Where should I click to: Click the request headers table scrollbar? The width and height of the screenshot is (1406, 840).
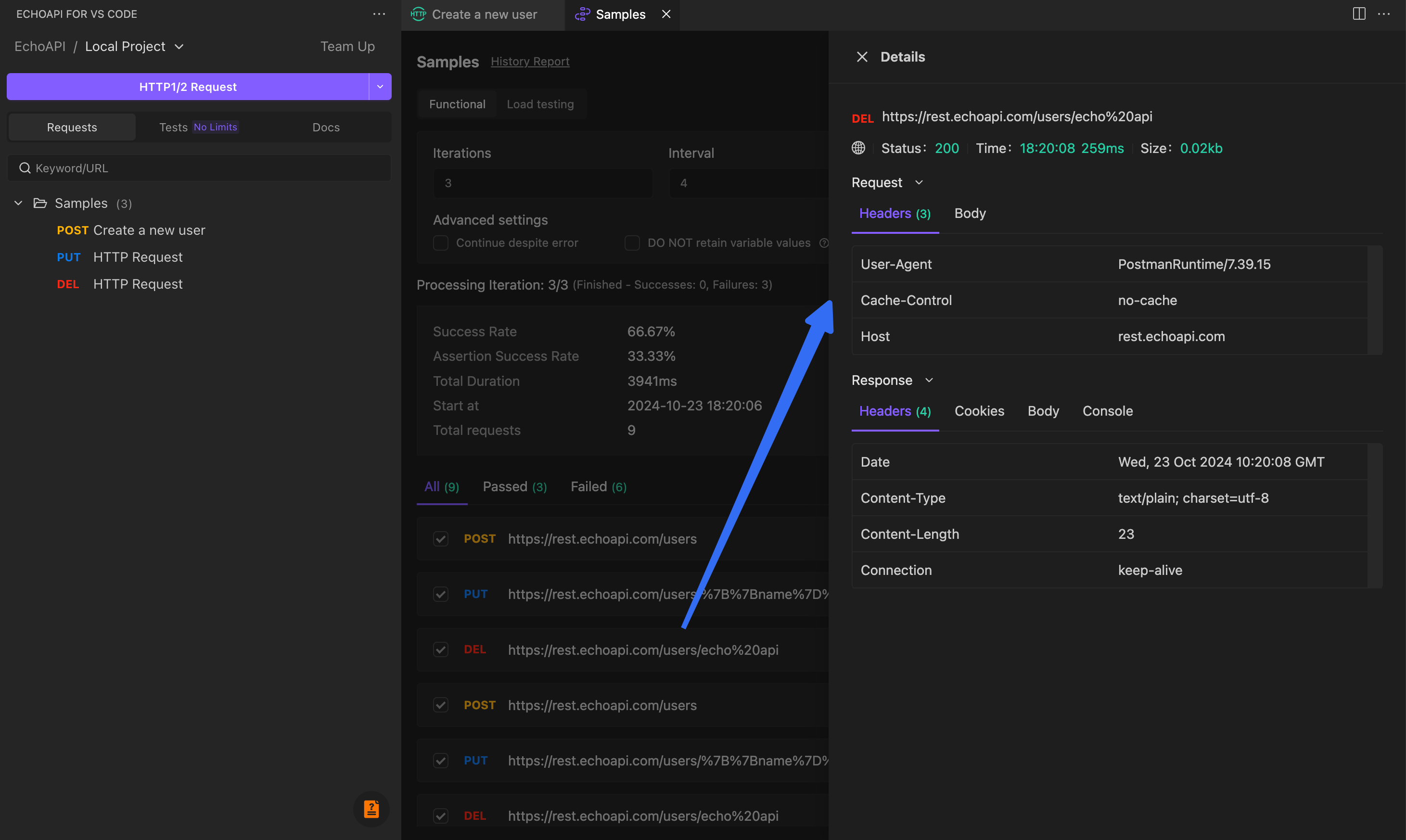[1375, 300]
